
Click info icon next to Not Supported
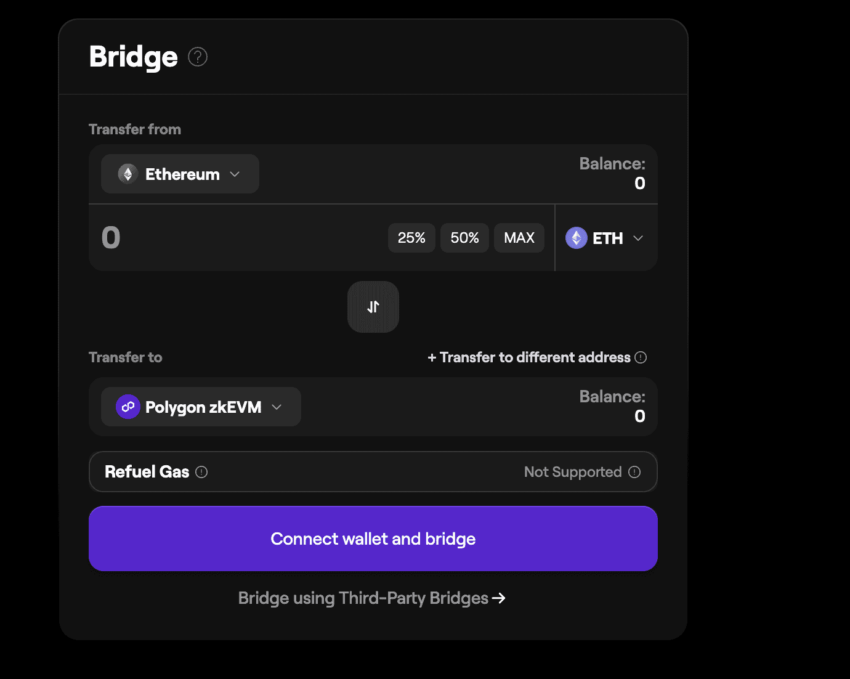634,472
